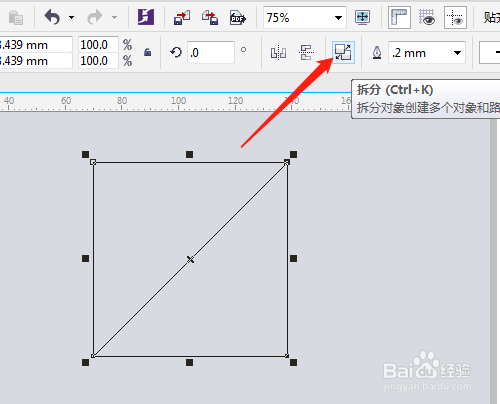Image resolution: width=500 pixels, height=404 pixels.
Task: Click the Import icon
Action: pos(182,17)
